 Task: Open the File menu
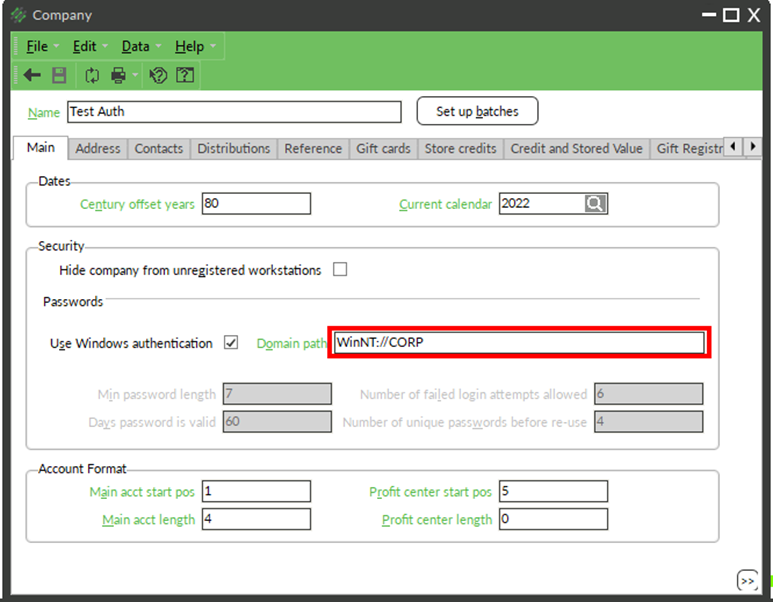coord(42,46)
